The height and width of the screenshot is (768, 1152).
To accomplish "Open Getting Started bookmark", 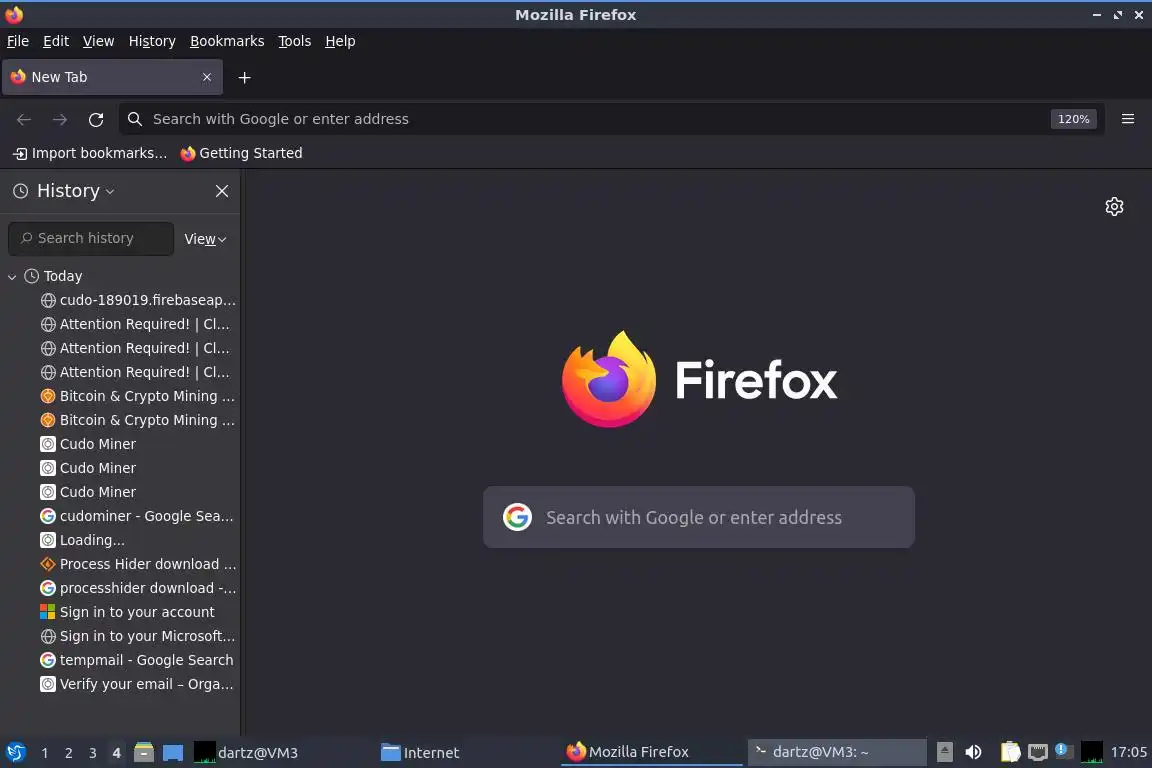I will (x=242, y=153).
